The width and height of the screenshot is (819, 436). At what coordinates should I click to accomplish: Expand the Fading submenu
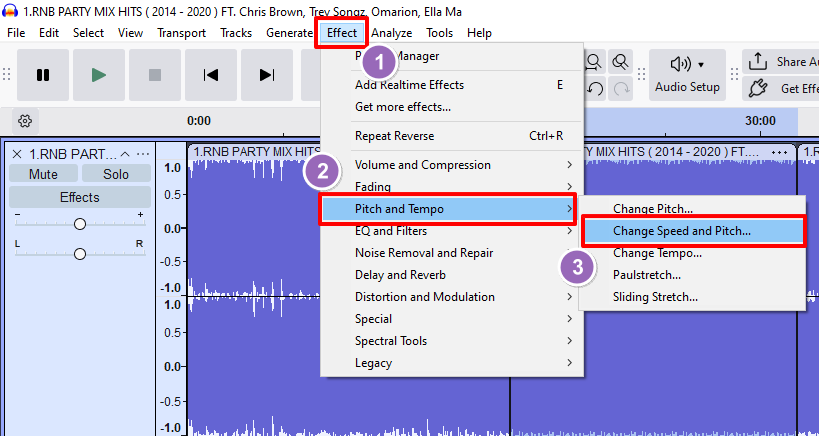click(x=451, y=186)
